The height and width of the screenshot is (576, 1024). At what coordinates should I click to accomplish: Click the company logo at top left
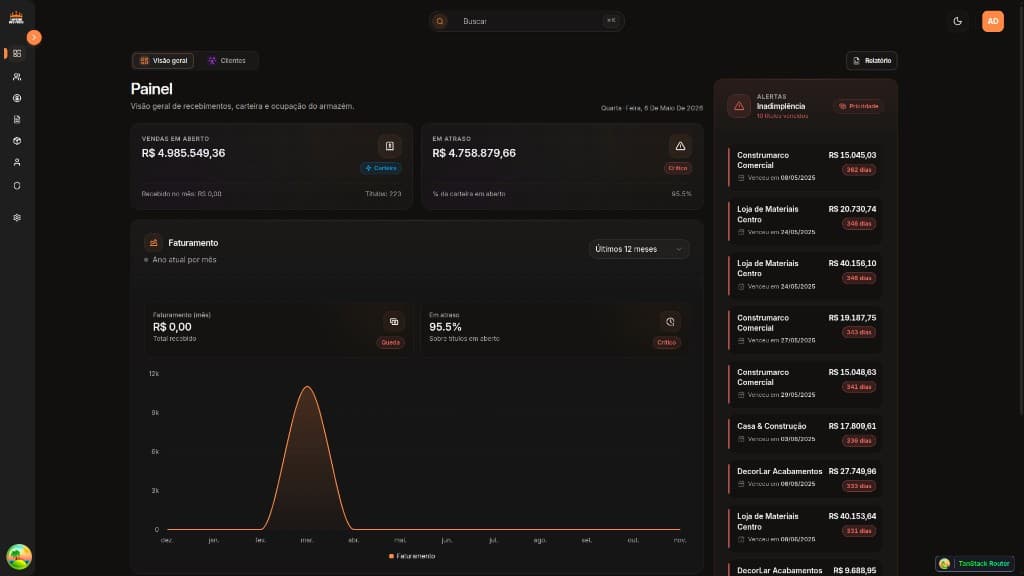[x=16, y=18]
